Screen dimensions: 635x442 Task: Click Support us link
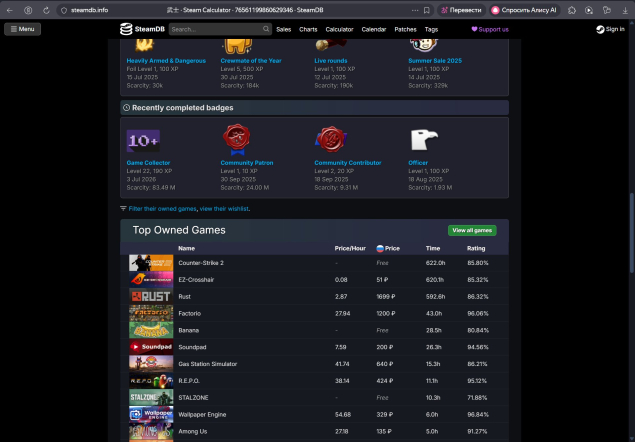coord(490,29)
